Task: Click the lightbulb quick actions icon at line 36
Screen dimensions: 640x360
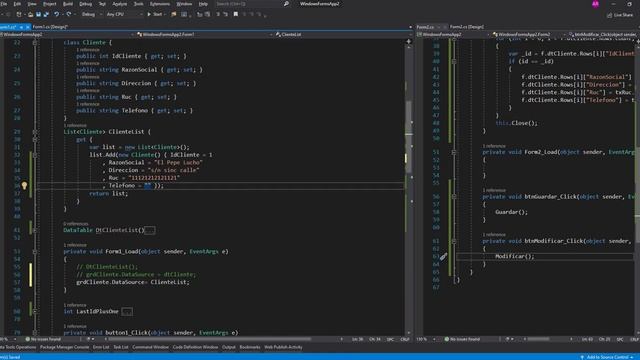Action: [x=24, y=186]
